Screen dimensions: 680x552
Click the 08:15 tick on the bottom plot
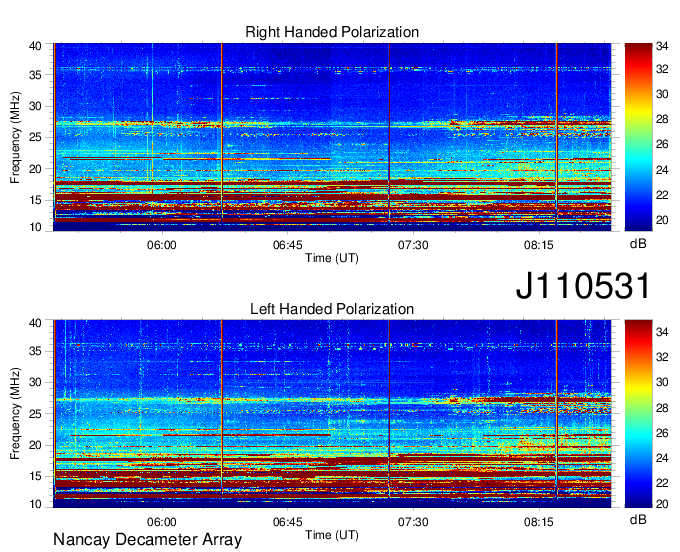click(x=539, y=522)
